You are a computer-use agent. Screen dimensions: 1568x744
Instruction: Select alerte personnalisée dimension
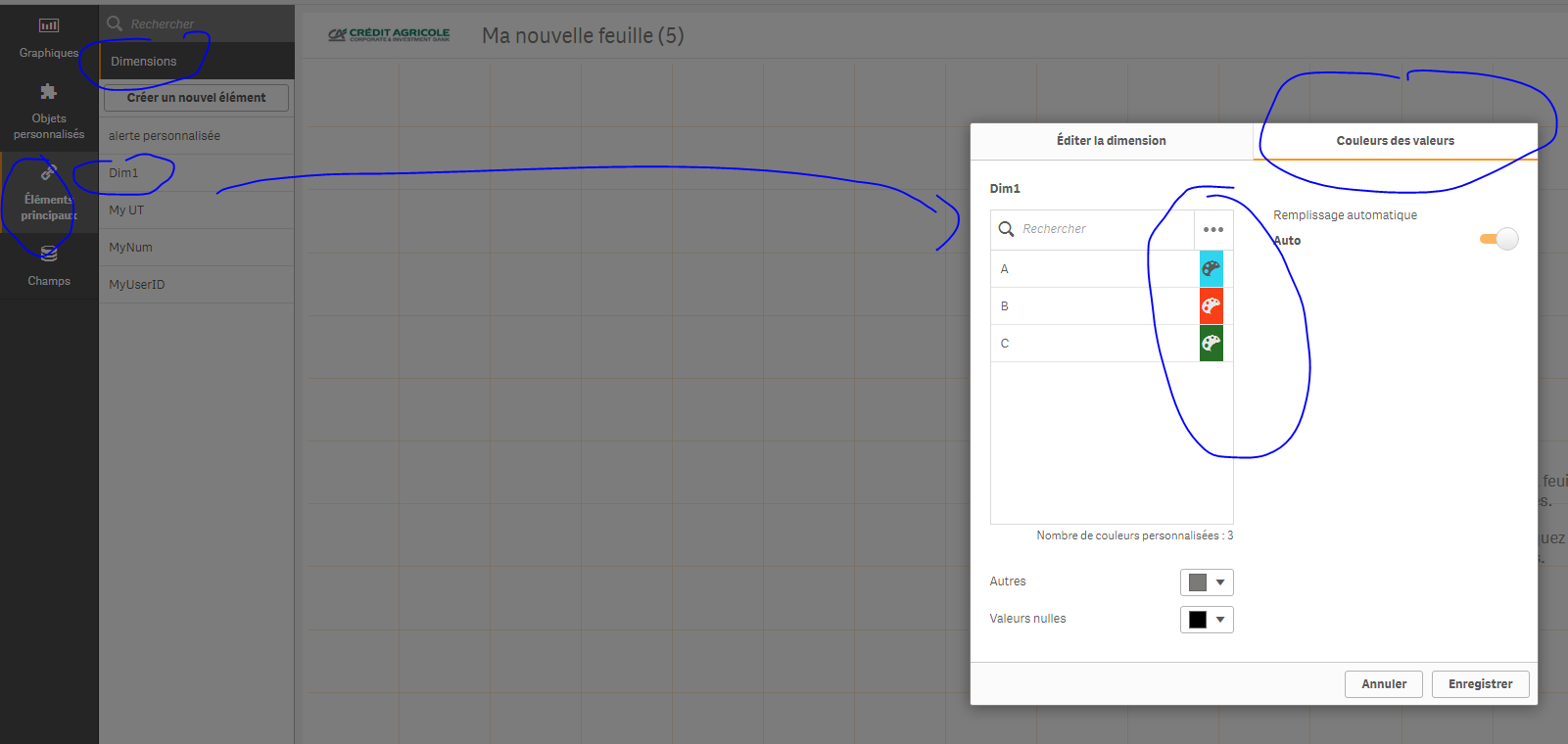[x=196, y=136]
